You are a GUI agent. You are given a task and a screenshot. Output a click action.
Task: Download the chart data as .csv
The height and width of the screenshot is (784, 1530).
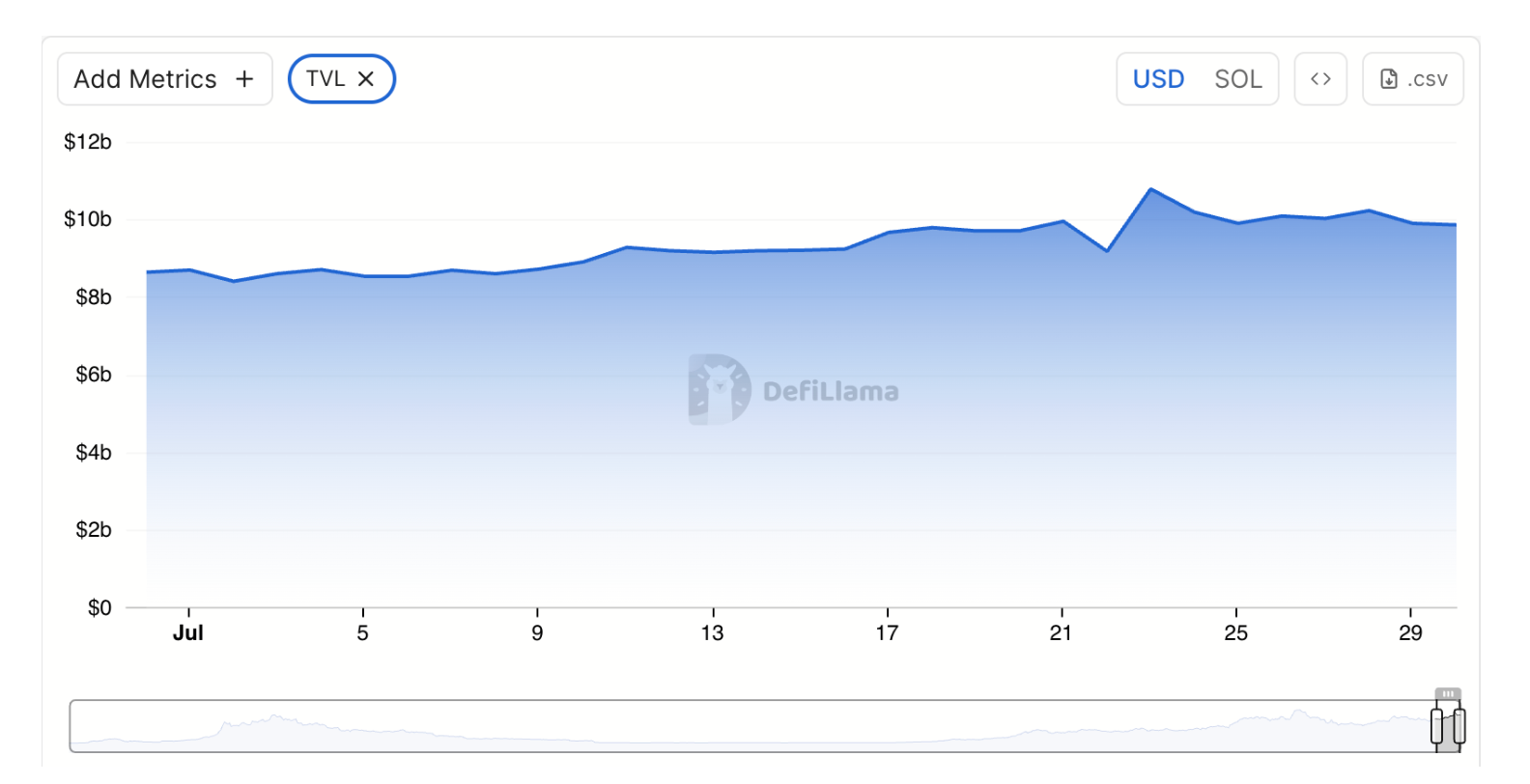1427,79
